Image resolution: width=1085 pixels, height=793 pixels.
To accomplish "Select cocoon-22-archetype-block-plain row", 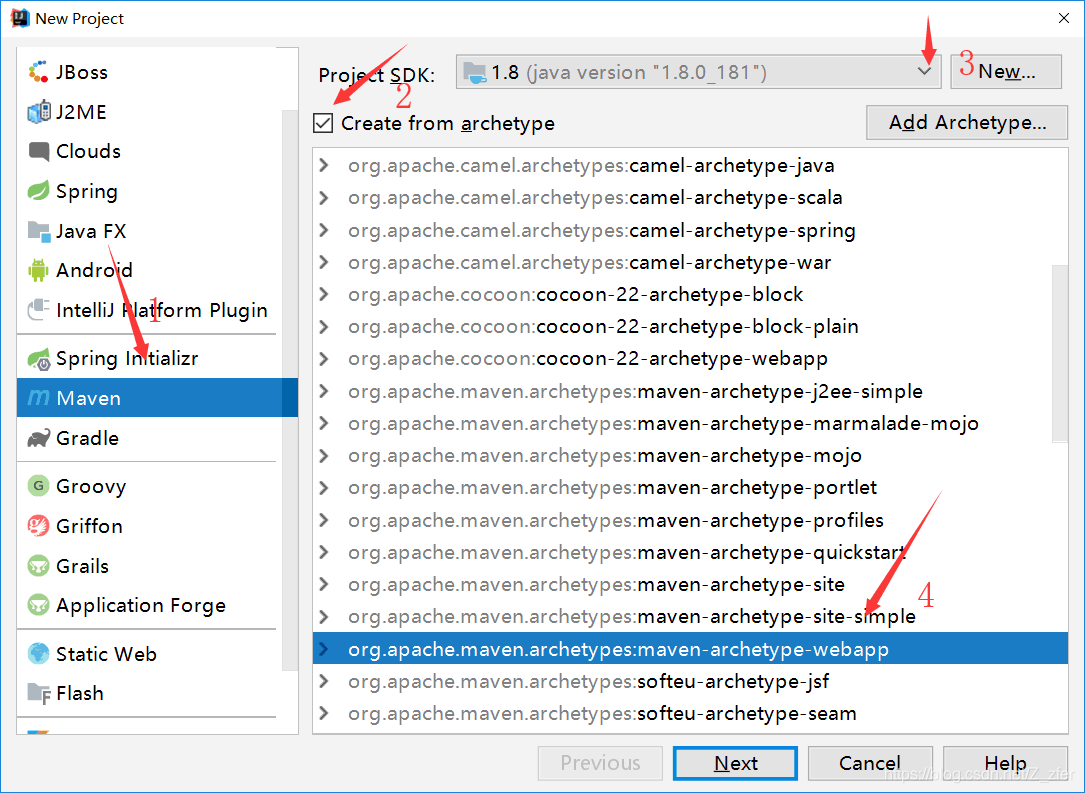I will [x=690, y=327].
